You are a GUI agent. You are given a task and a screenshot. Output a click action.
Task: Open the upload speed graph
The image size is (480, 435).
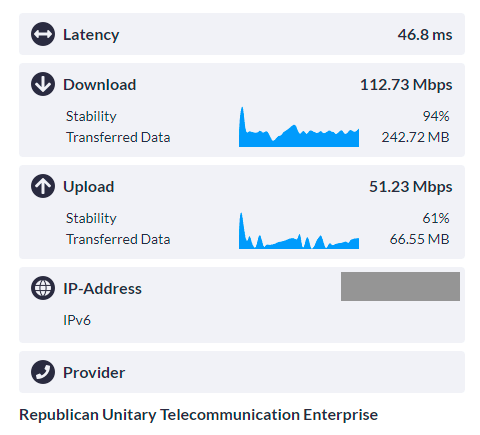pos(299,231)
